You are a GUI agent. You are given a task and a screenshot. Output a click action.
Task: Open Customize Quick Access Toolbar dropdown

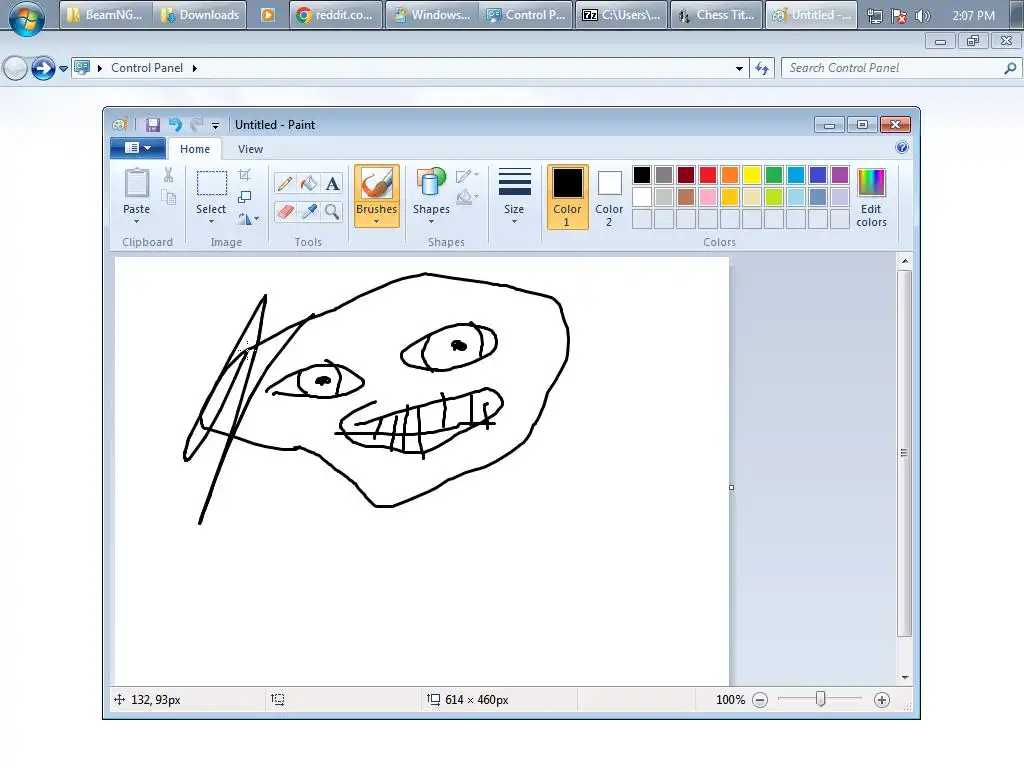coord(215,125)
